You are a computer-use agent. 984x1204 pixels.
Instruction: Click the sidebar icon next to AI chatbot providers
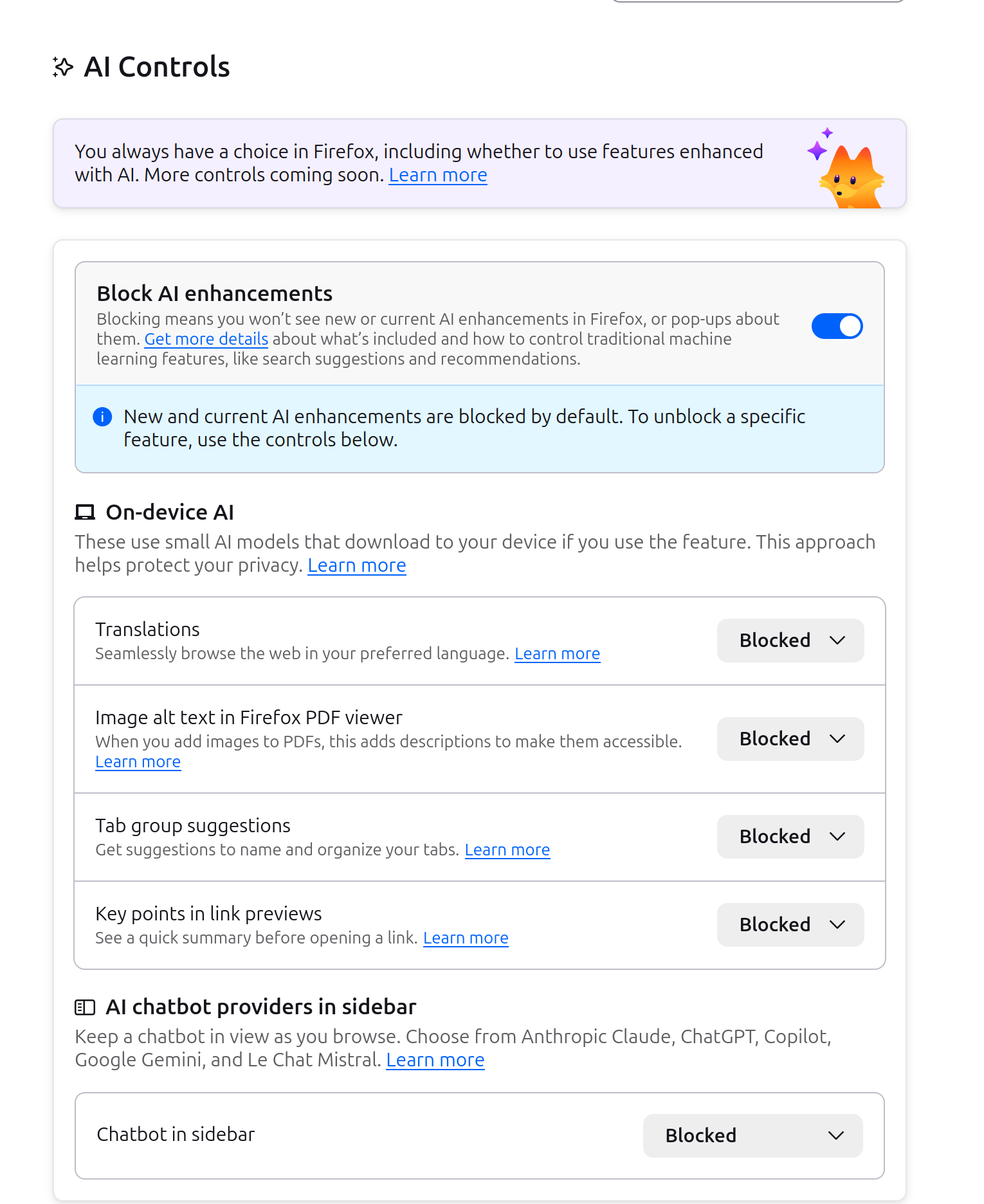click(84, 1007)
